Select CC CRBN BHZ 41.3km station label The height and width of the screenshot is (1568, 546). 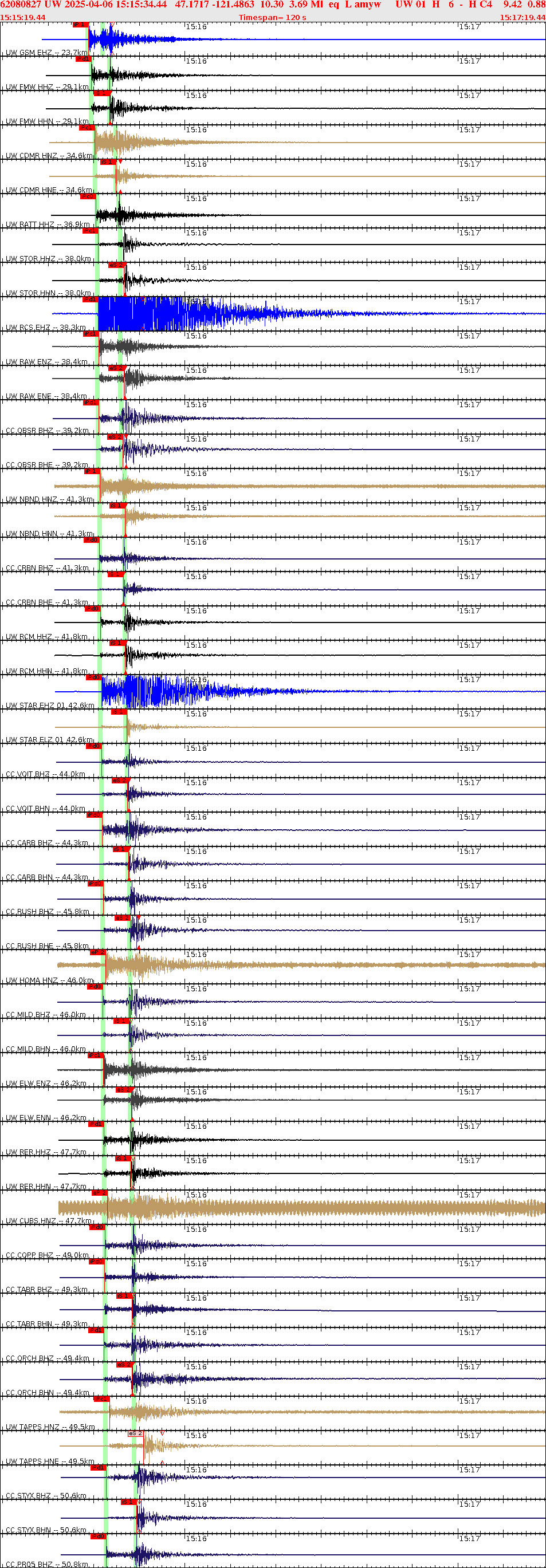click(48, 568)
